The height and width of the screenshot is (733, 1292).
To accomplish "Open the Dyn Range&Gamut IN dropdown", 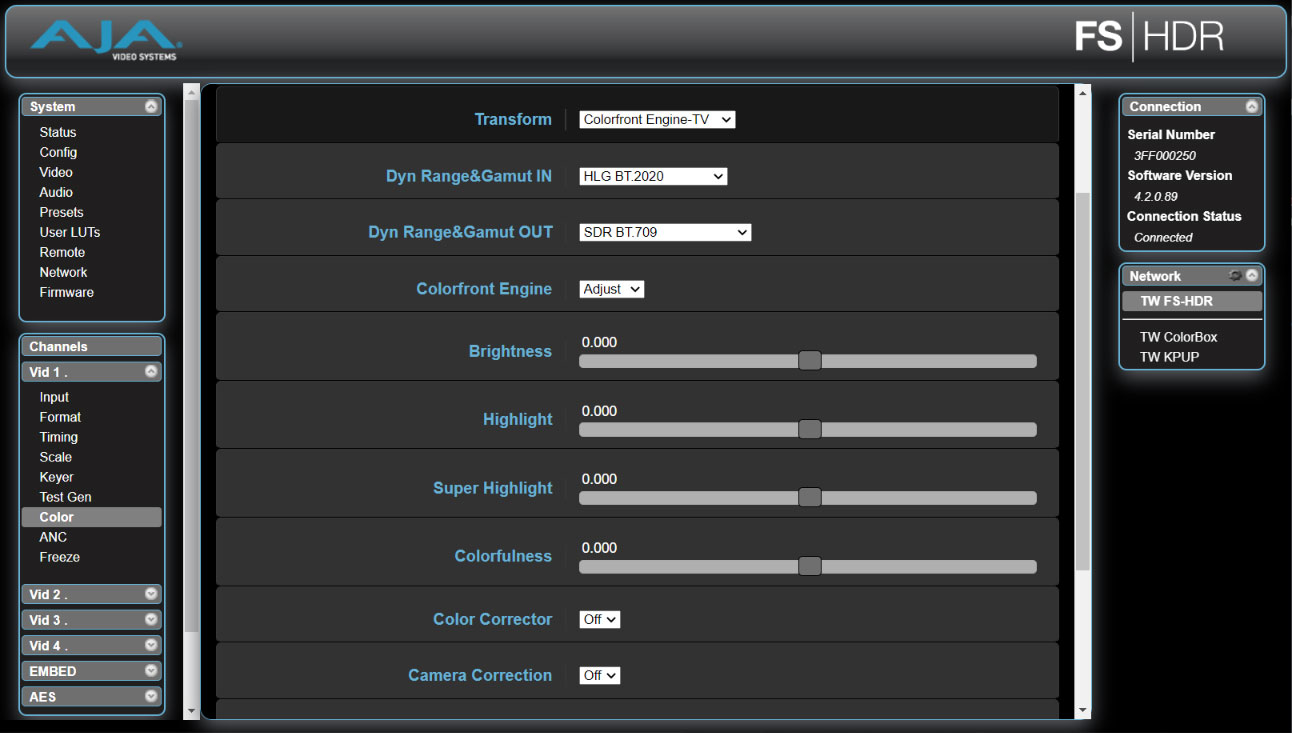I will tap(652, 176).
